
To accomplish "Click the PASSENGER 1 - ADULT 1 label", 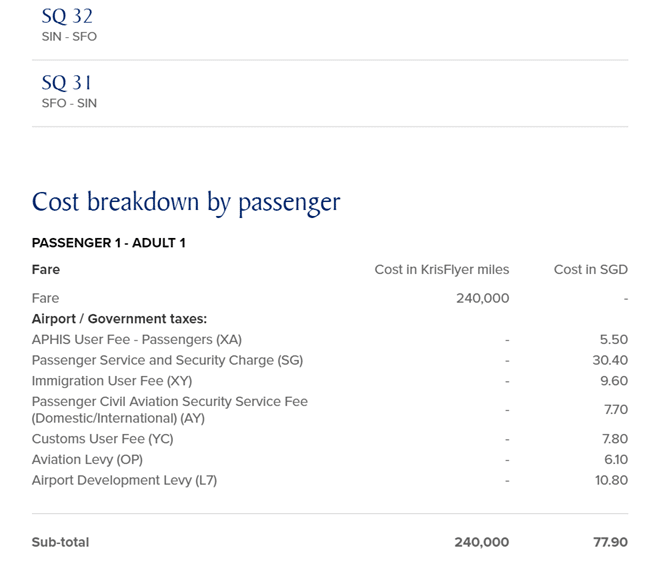I will 108,243.
